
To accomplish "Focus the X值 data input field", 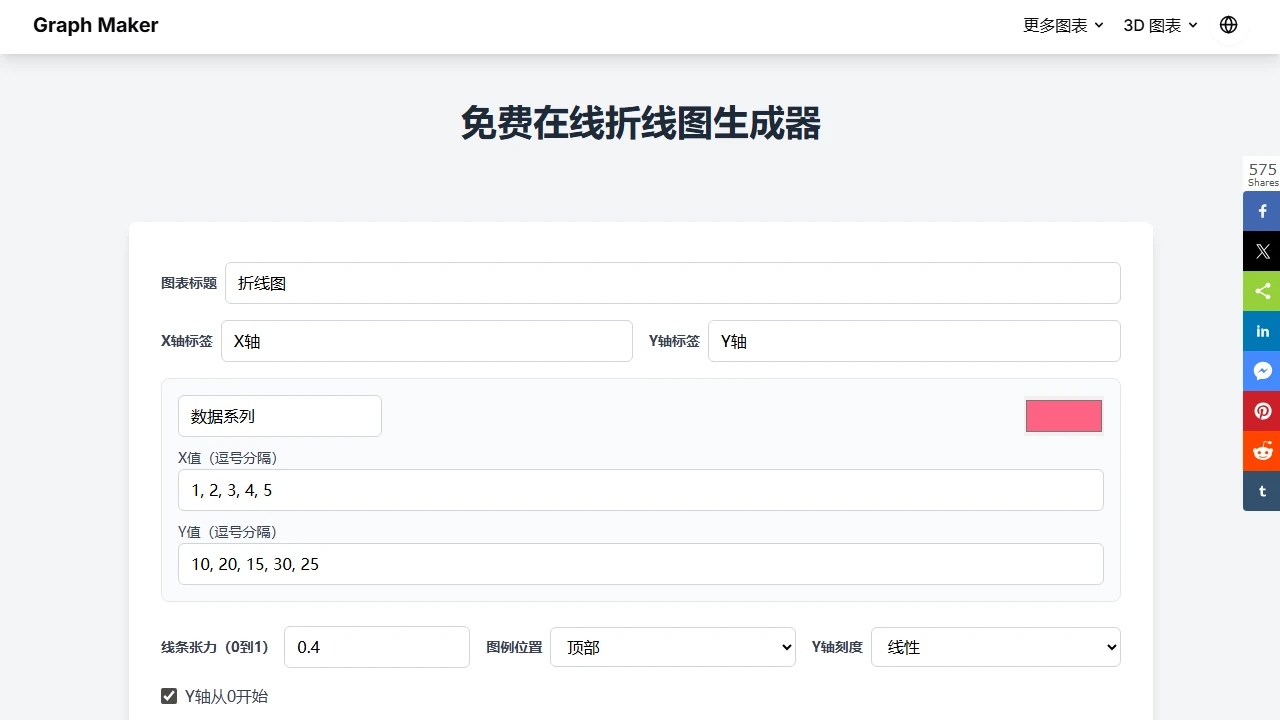I will 640,490.
